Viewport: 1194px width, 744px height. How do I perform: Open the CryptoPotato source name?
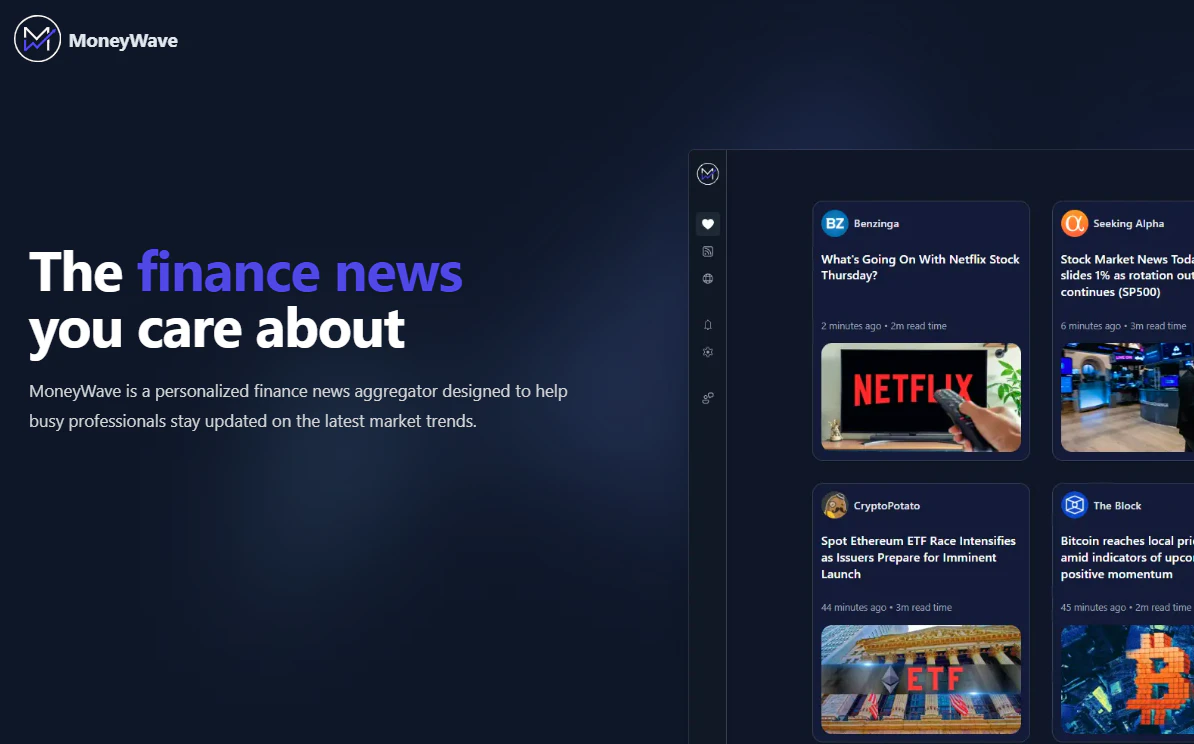point(886,506)
